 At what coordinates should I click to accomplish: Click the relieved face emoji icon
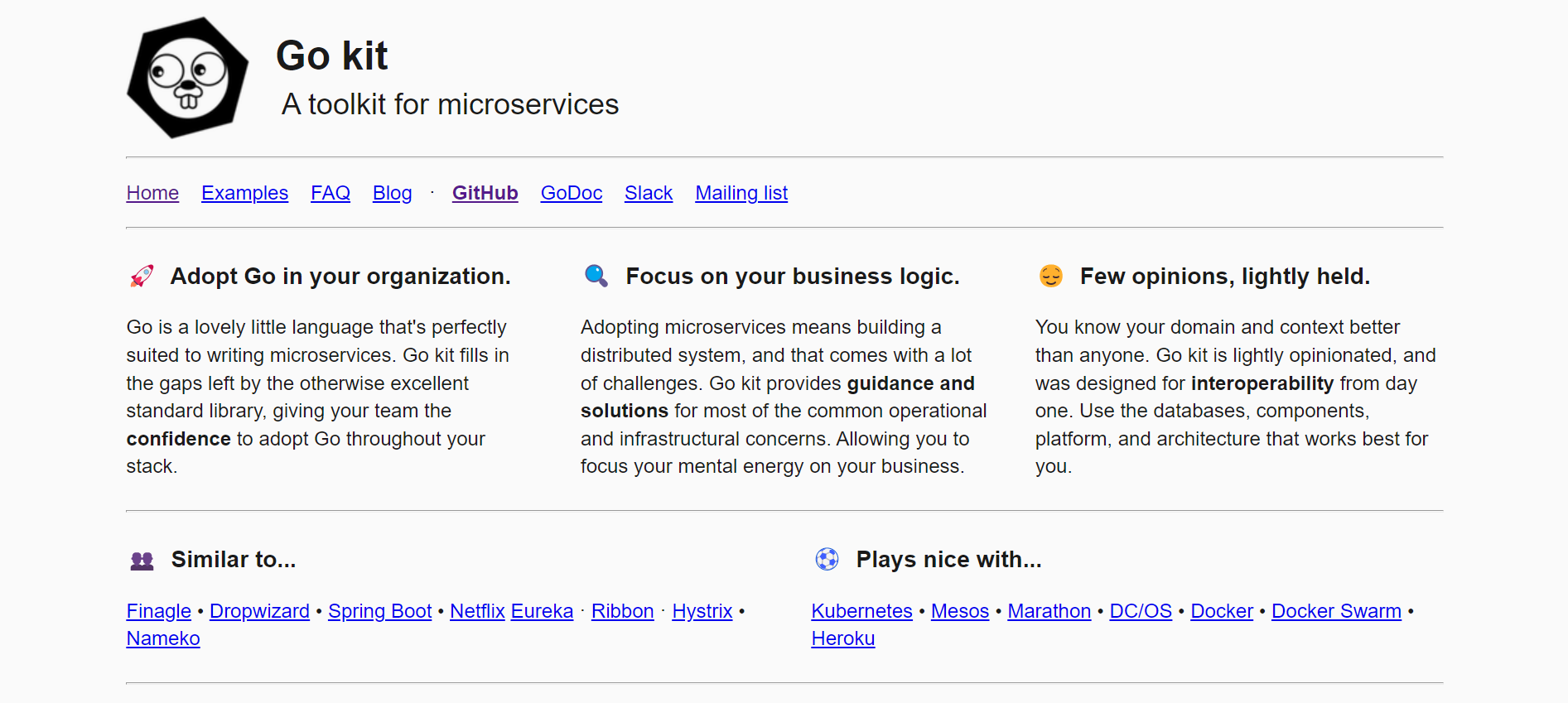tap(1050, 276)
